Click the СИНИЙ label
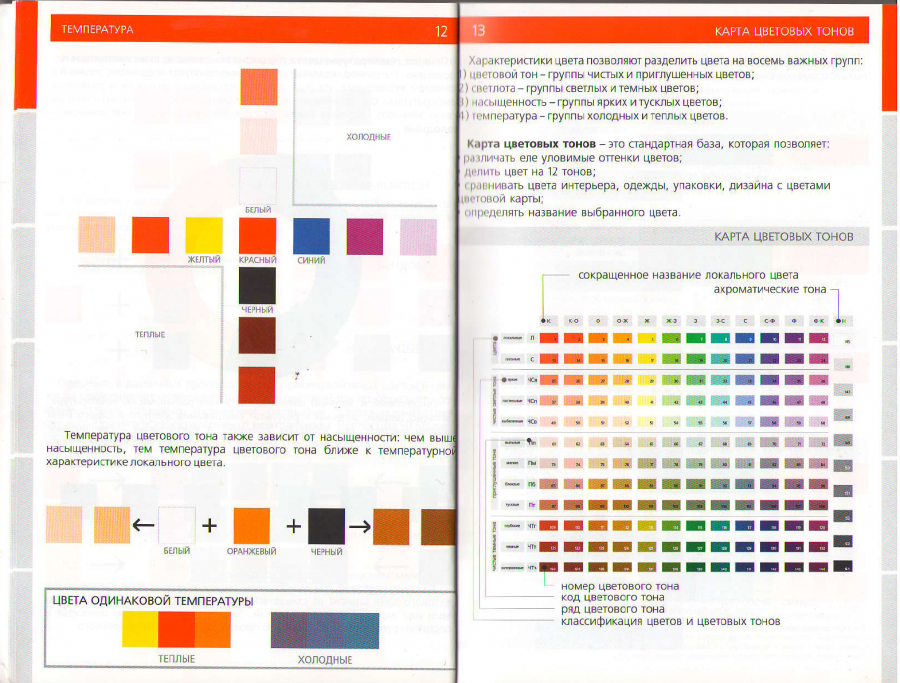Viewport: 900px width, 683px height. tap(311, 260)
